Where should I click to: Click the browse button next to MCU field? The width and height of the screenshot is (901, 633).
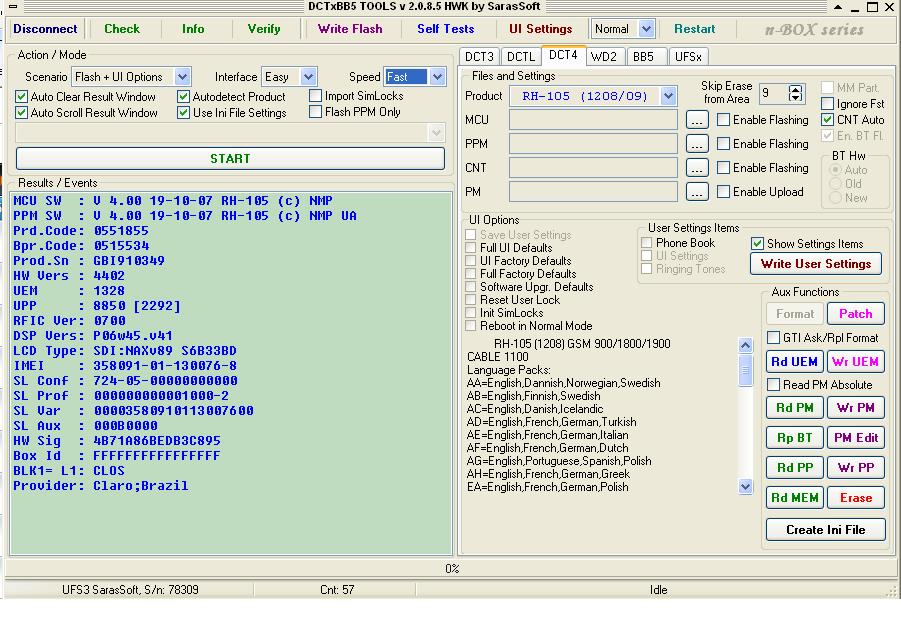coord(697,120)
